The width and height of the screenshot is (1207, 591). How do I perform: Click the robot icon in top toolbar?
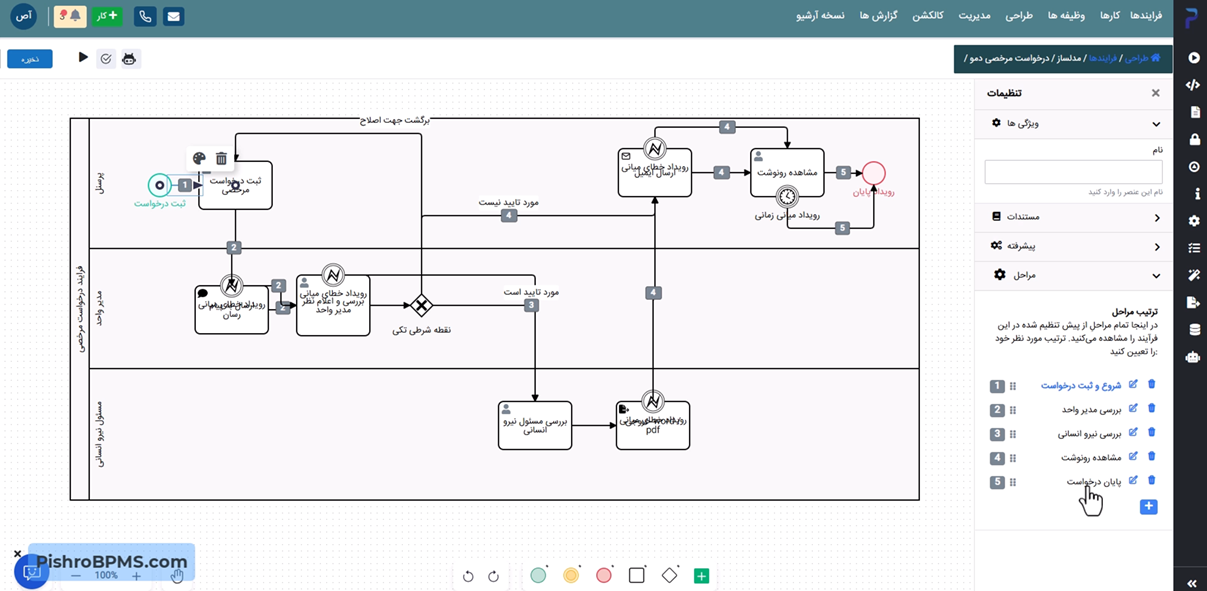pyautogui.click(x=129, y=59)
